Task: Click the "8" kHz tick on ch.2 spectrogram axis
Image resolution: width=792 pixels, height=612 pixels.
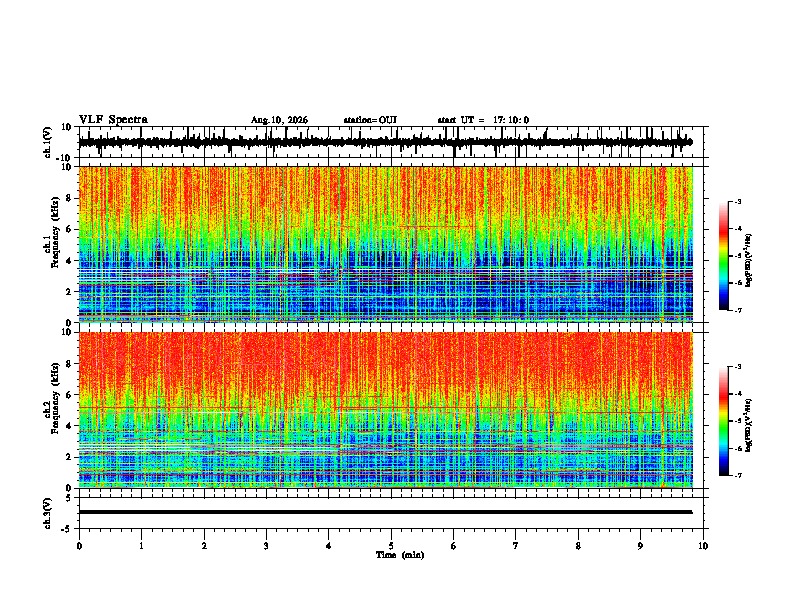Action: pos(69,364)
